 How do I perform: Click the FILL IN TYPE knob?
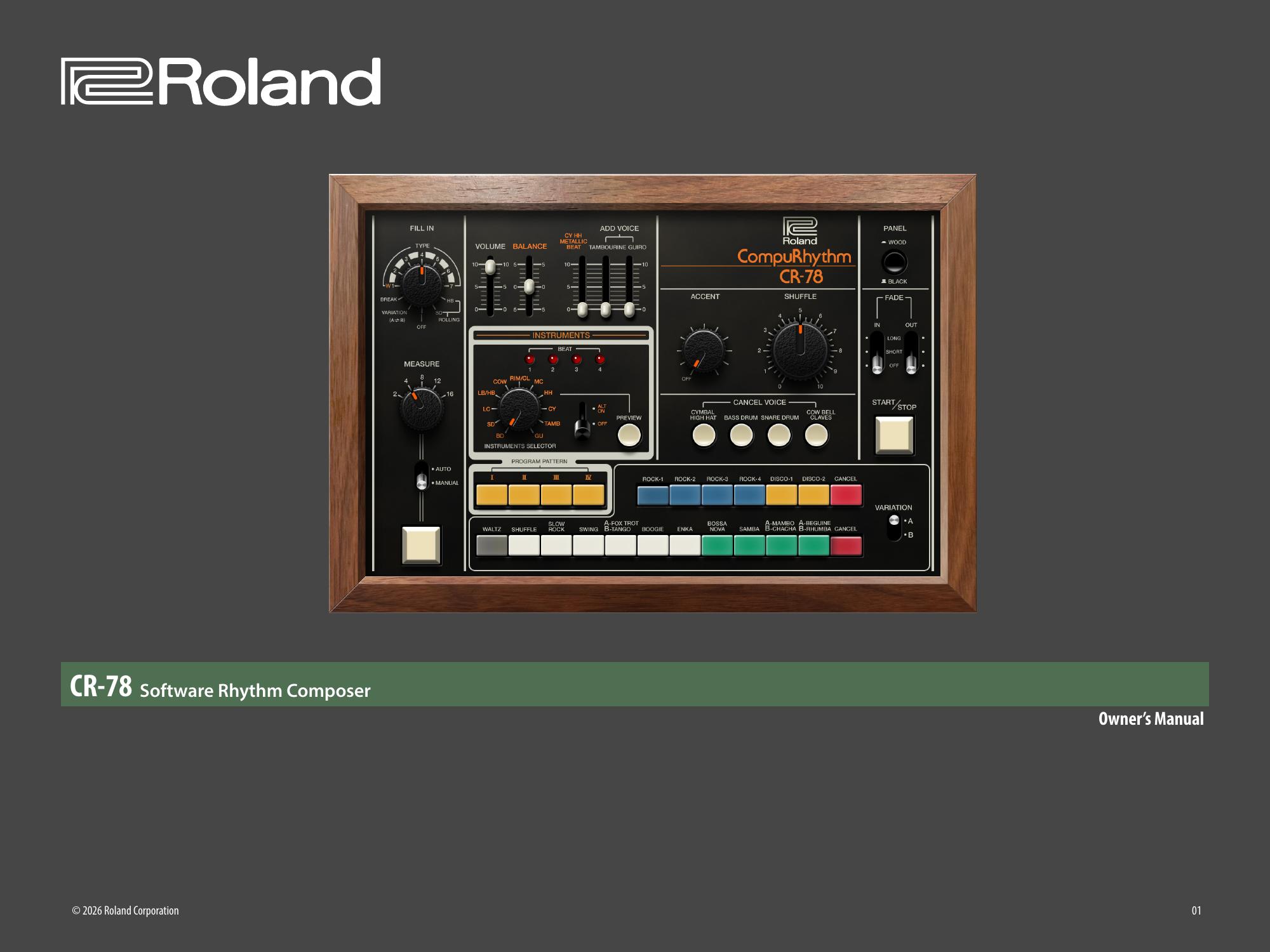coord(422,284)
